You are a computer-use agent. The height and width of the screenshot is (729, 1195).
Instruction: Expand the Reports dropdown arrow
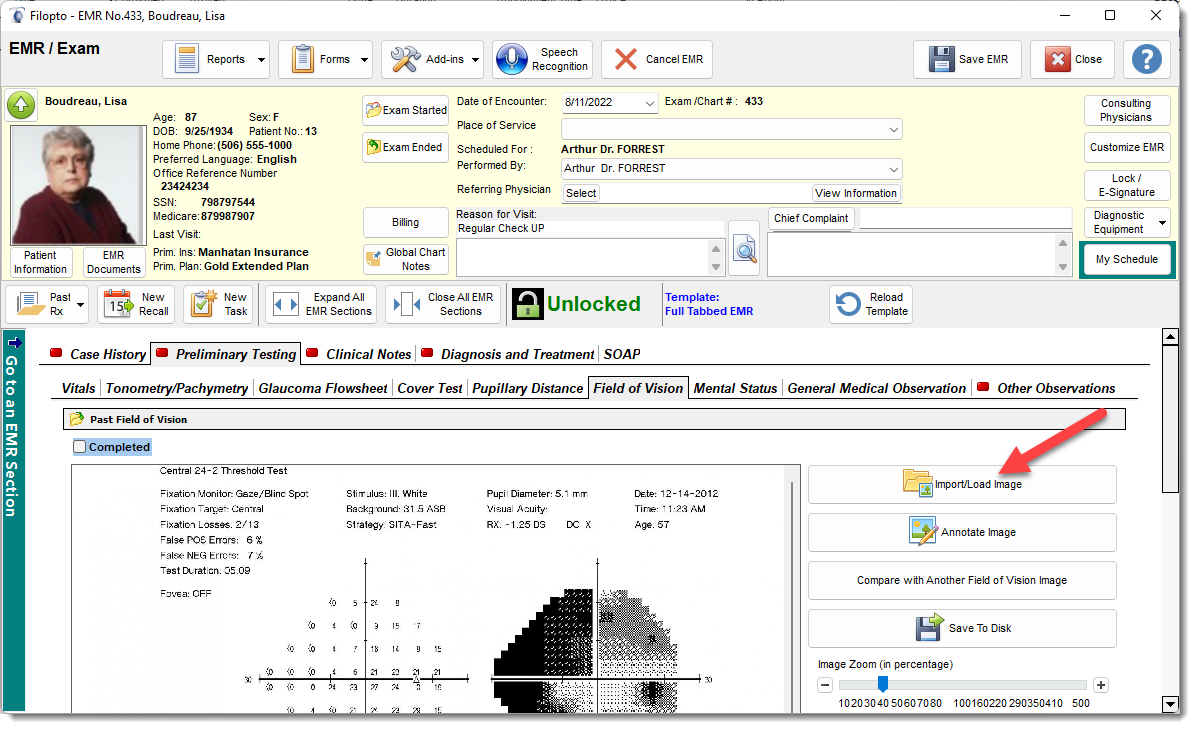[261, 59]
